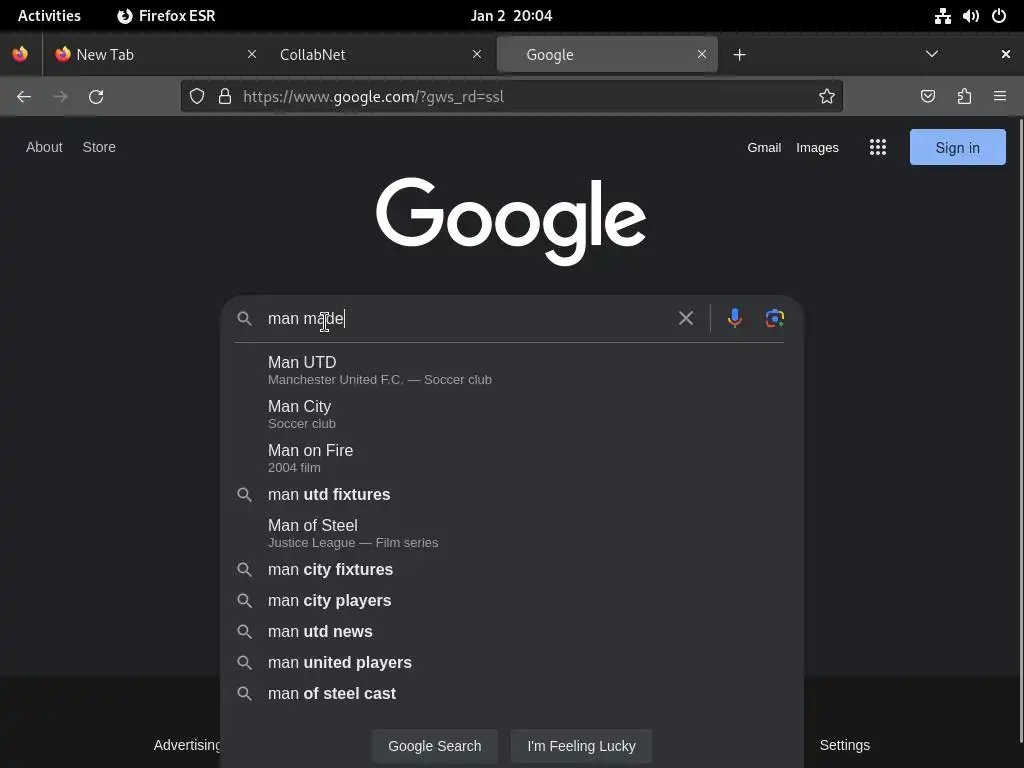
Task: Open the About link
Action: coord(44,147)
